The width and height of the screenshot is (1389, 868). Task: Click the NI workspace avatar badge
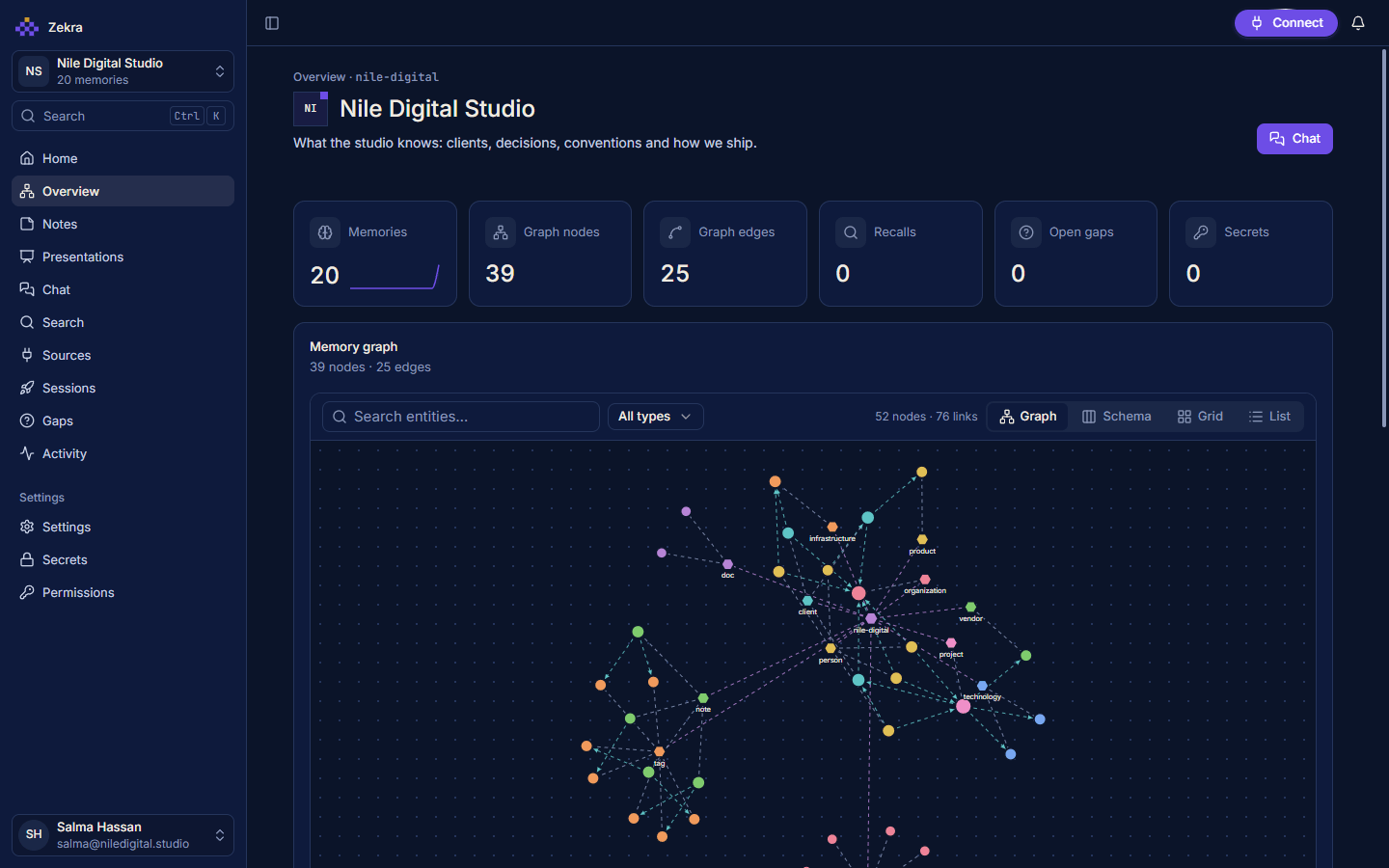pyautogui.click(x=311, y=109)
